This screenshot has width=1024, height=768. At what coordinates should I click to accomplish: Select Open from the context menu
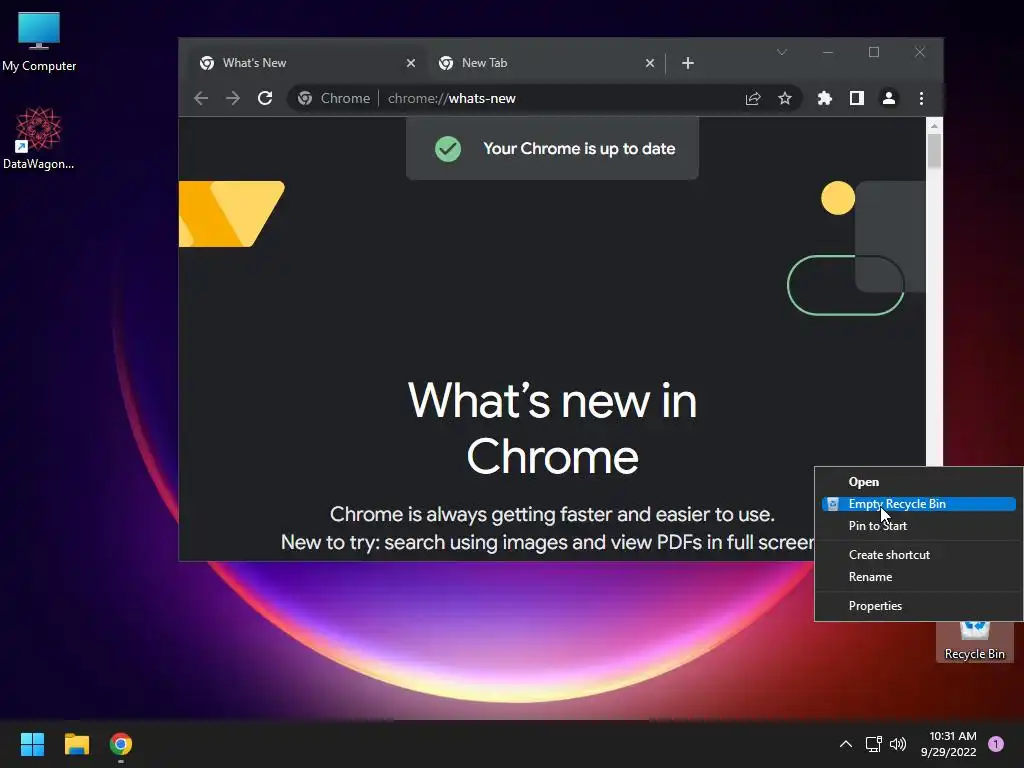[x=918, y=482]
